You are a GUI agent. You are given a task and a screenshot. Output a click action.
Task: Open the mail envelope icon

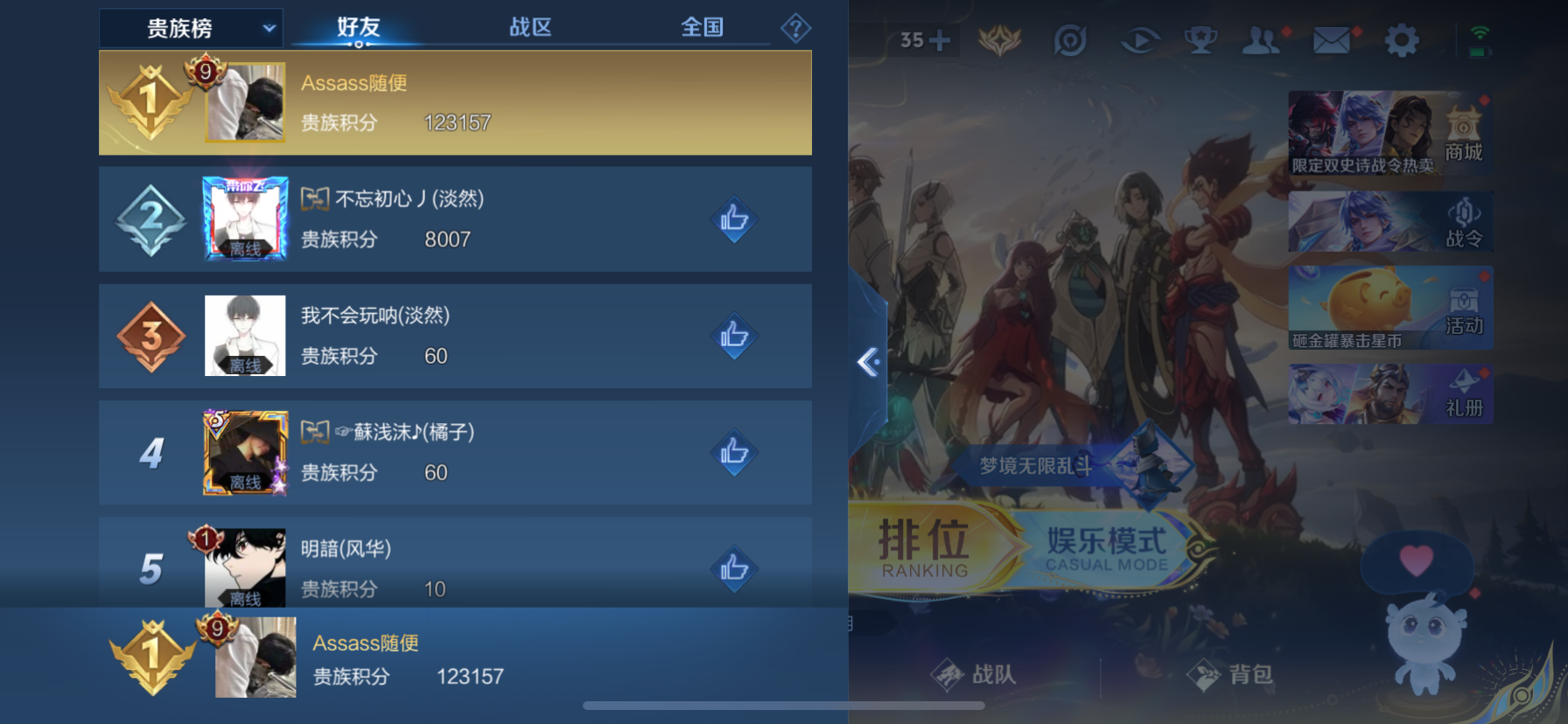pyautogui.click(x=1331, y=40)
